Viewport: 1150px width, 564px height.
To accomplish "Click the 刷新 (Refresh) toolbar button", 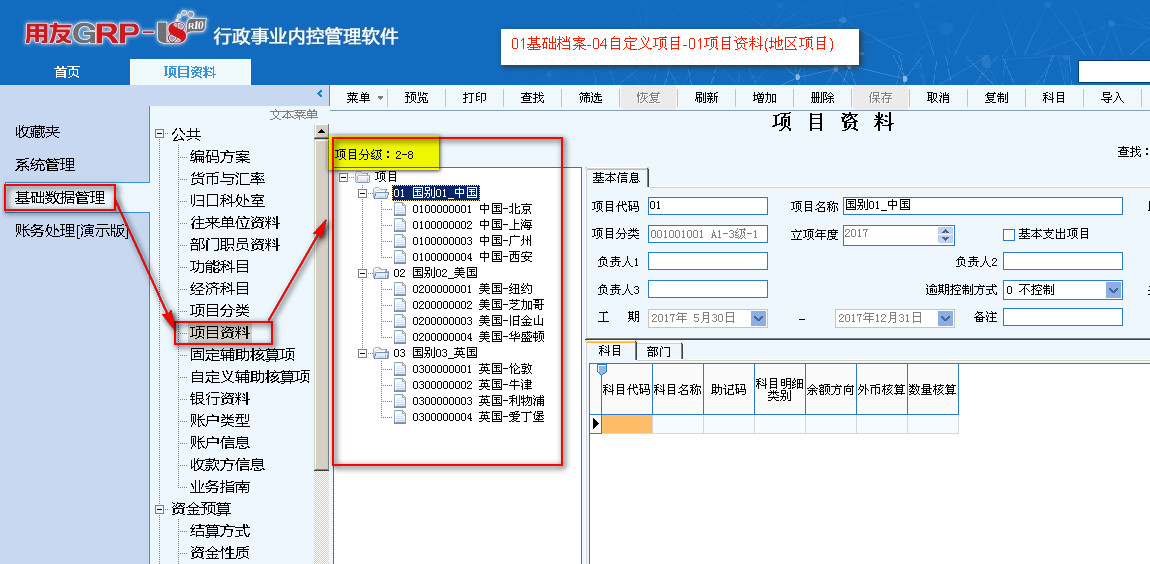I will [x=706, y=98].
